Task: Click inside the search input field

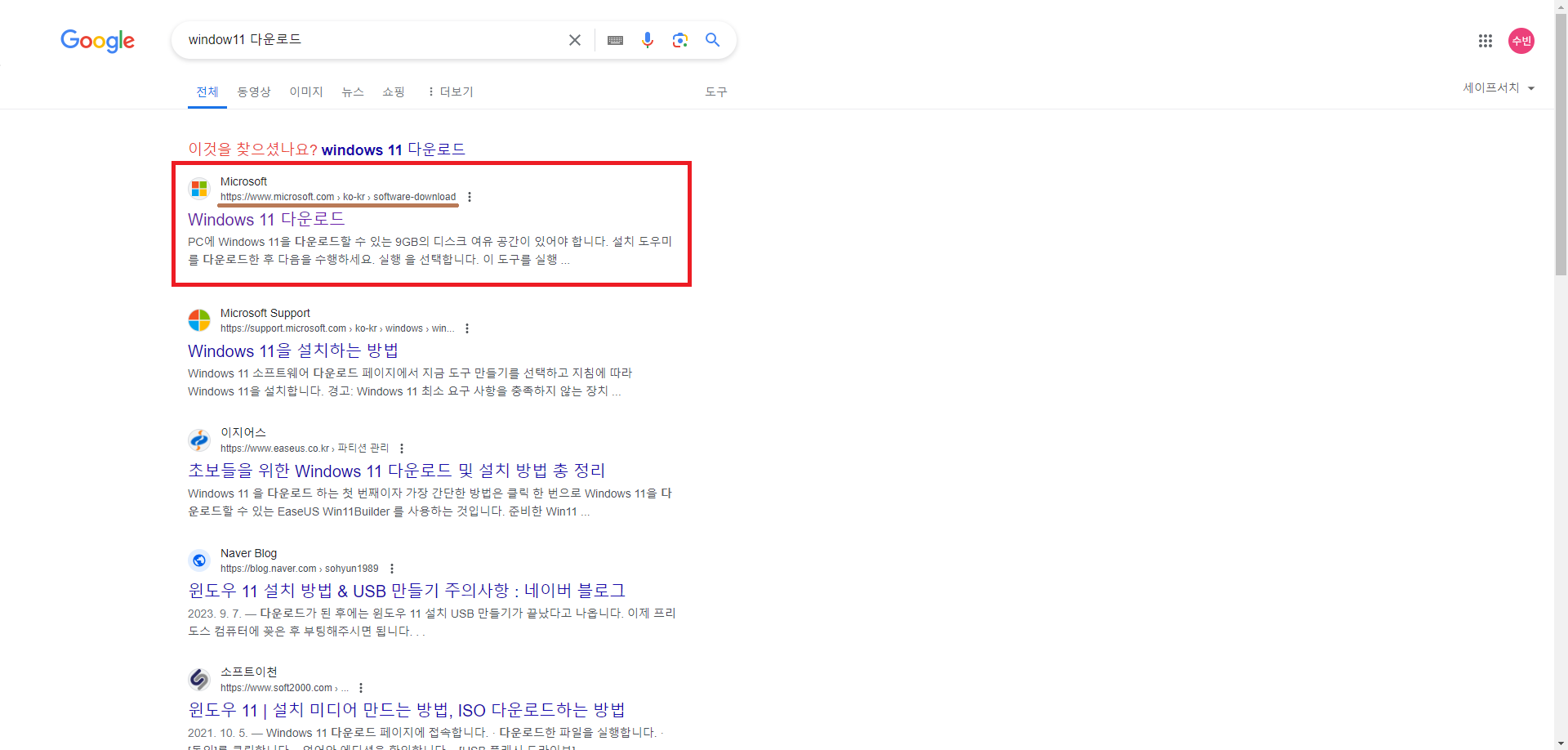Action: coord(372,40)
